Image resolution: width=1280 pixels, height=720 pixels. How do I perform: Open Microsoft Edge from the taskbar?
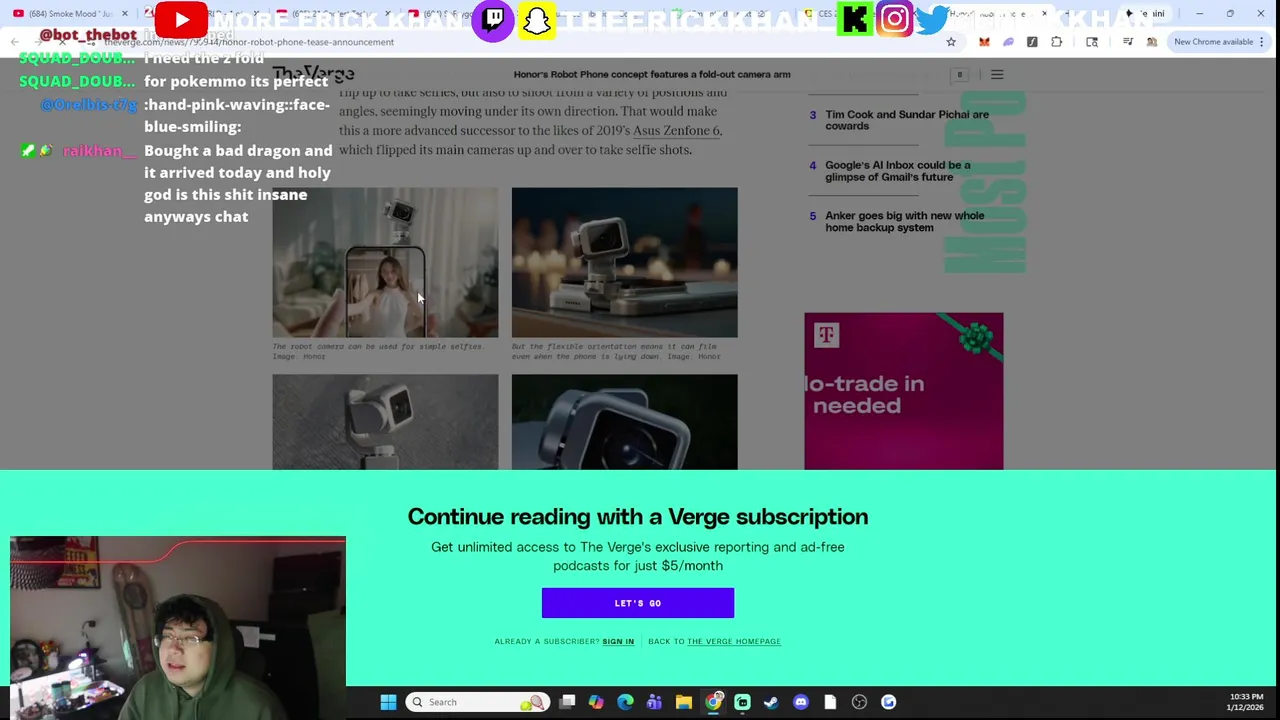625,702
